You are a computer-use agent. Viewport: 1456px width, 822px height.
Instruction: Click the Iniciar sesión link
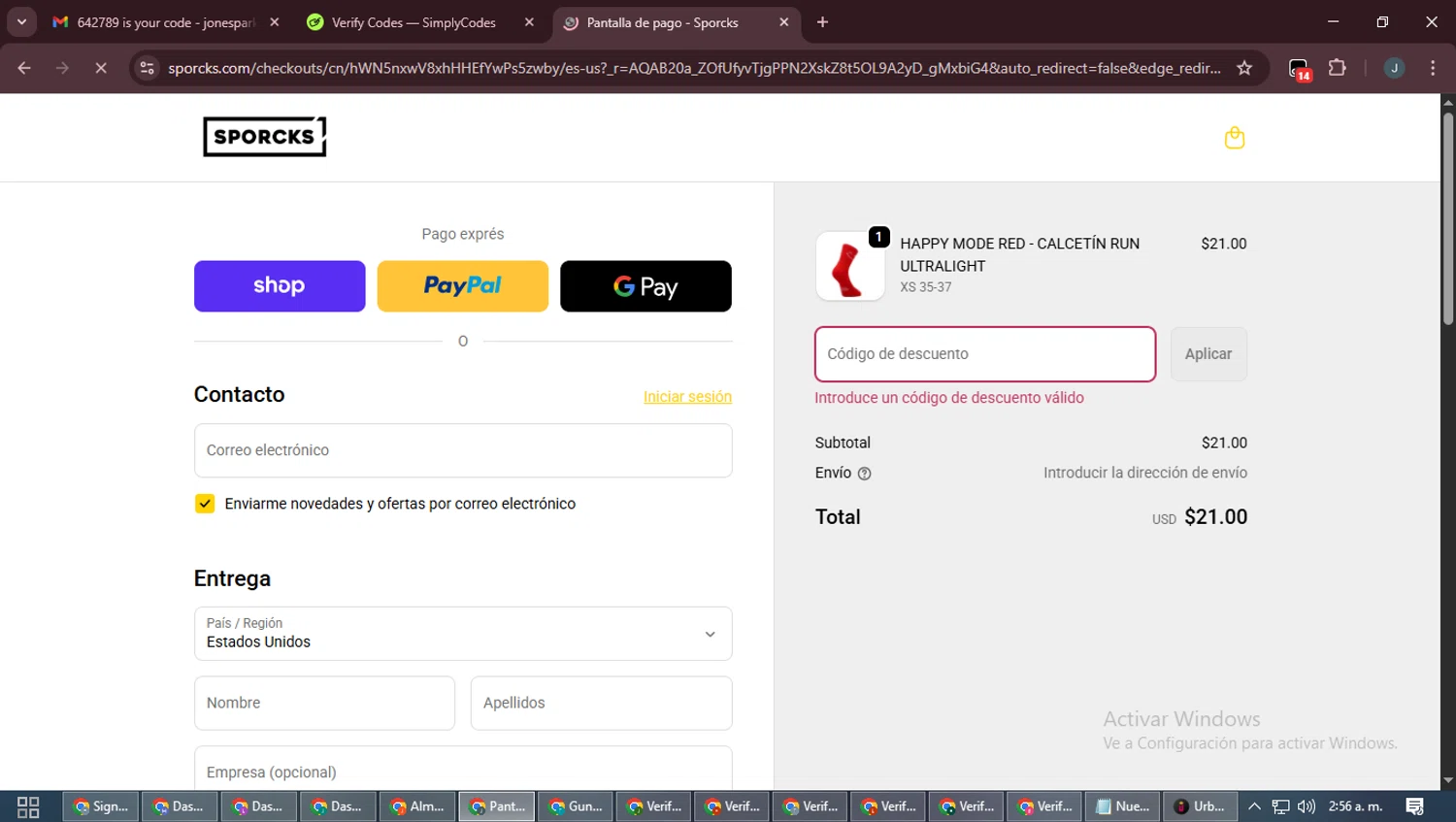pos(687,397)
